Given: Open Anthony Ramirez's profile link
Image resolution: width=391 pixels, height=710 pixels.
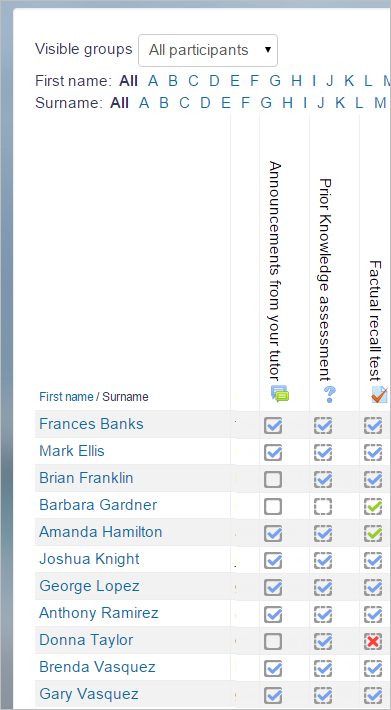Looking at the screenshot, I should 99,613.
